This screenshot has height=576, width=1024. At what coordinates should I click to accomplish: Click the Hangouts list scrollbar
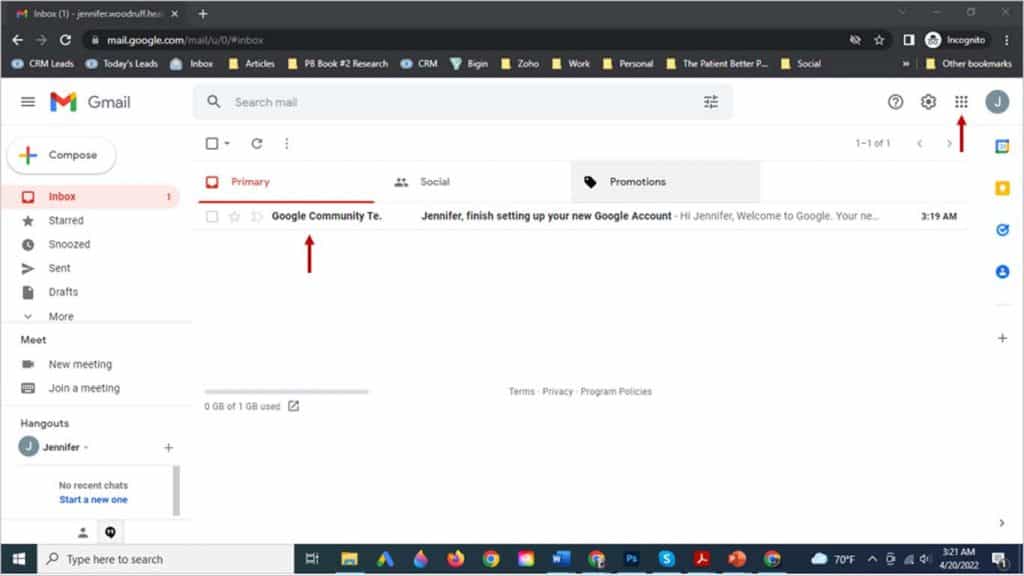pyautogui.click(x=176, y=490)
